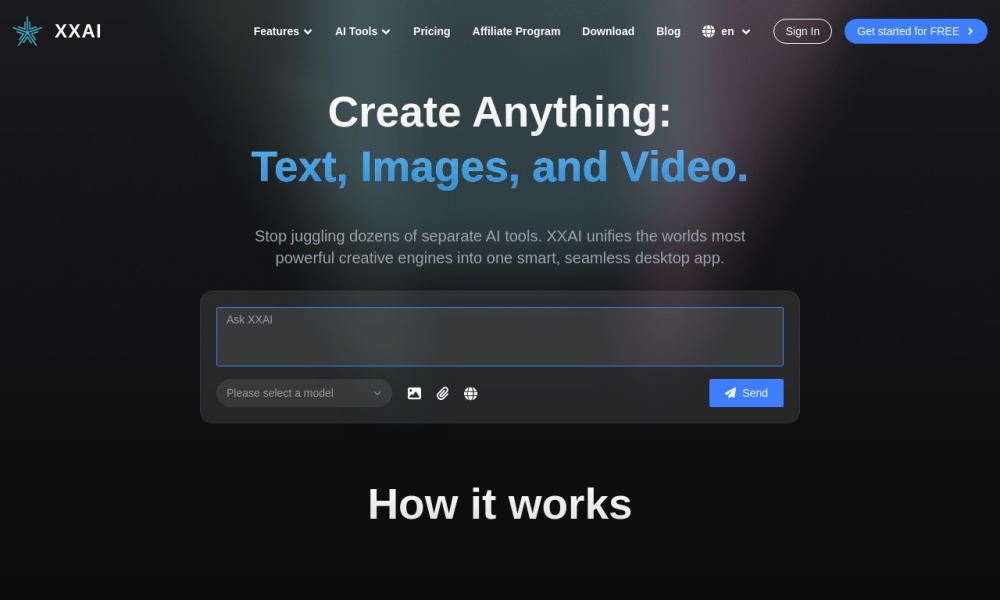Click the Text, Images, and Video. headline
This screenshot has width=1000, height=600.
click(500, 167)
